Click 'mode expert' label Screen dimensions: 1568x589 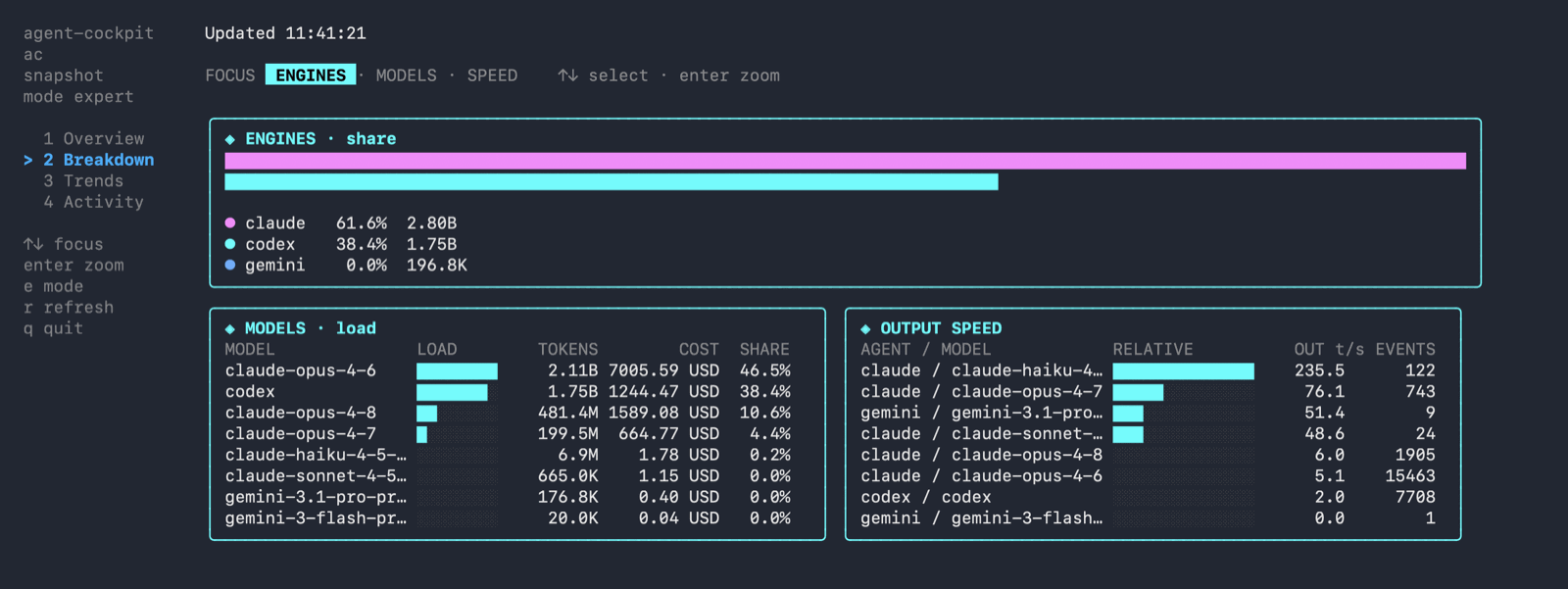coord(78,97)
